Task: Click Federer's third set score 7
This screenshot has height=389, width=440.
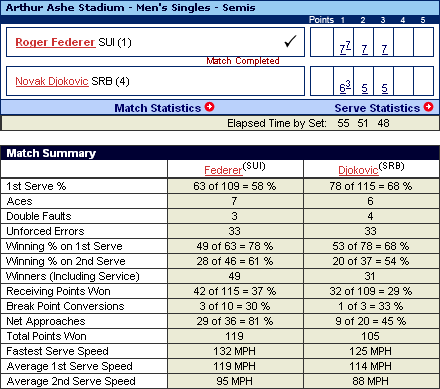Action: pyautogui.click(x=385, y=50)
